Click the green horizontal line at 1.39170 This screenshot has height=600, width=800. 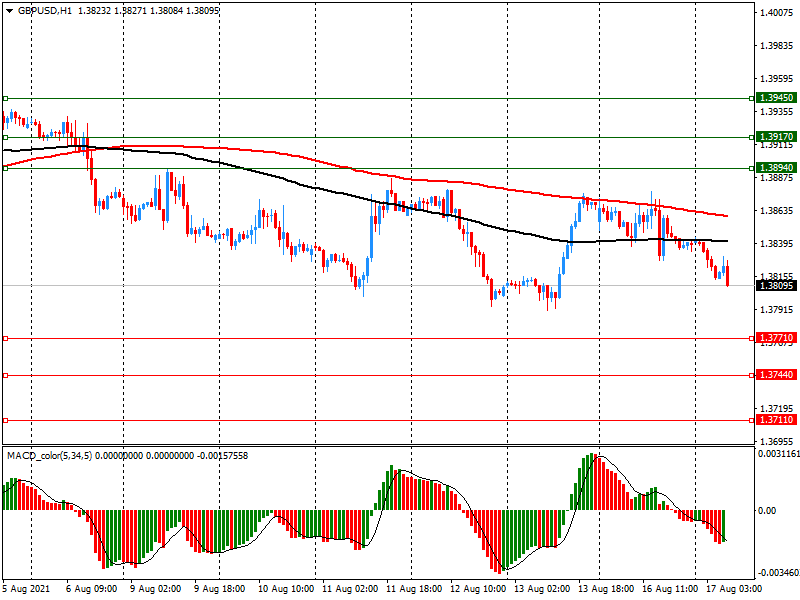tap(378, 137)
